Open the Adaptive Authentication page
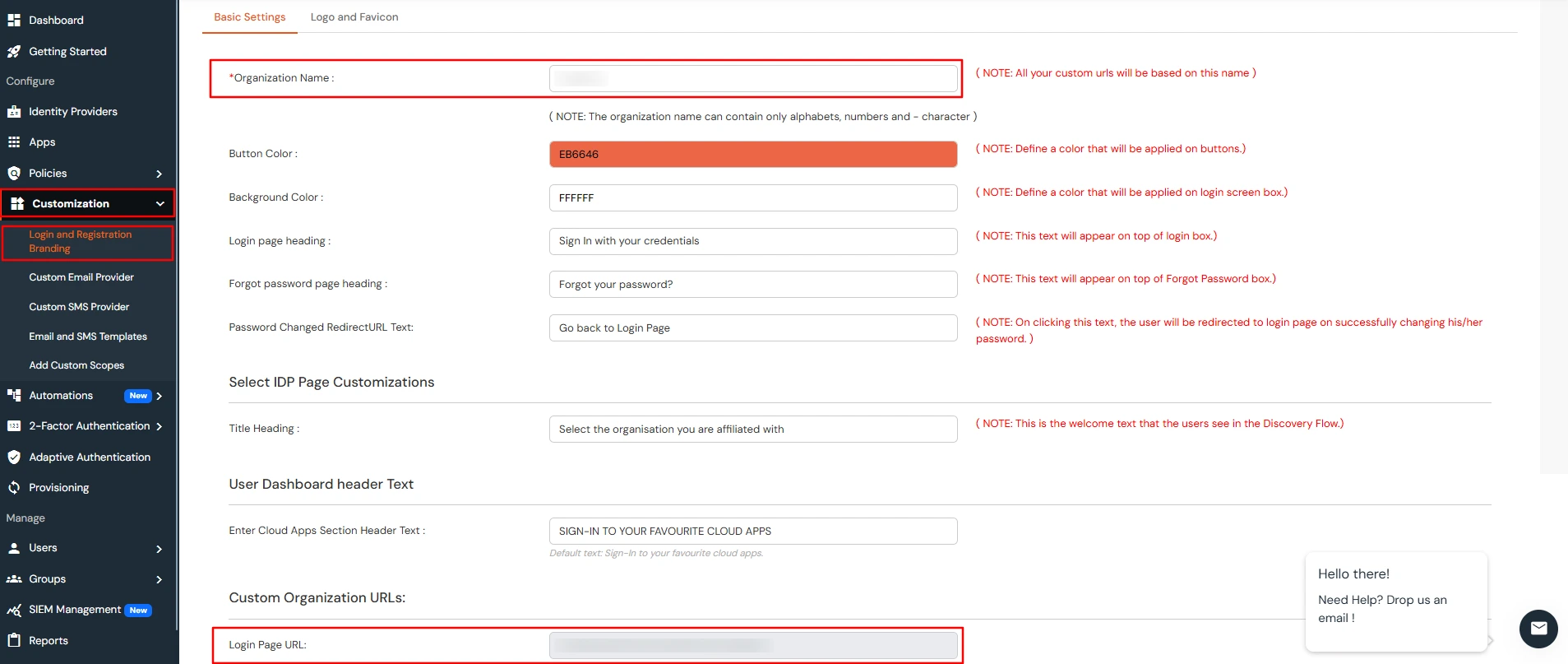 [90, 457]
